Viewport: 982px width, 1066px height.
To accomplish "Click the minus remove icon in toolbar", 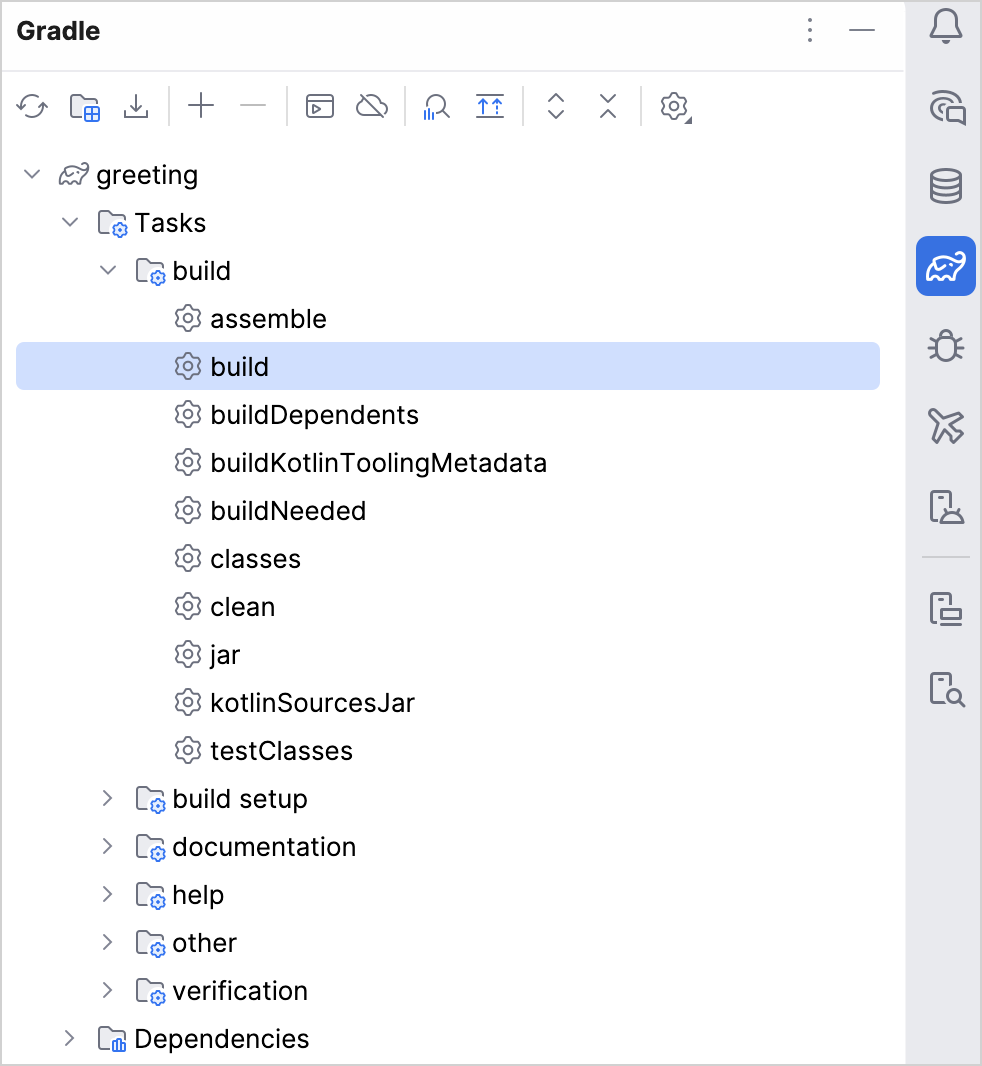I will pyautogui.click(x=253, y=106).
